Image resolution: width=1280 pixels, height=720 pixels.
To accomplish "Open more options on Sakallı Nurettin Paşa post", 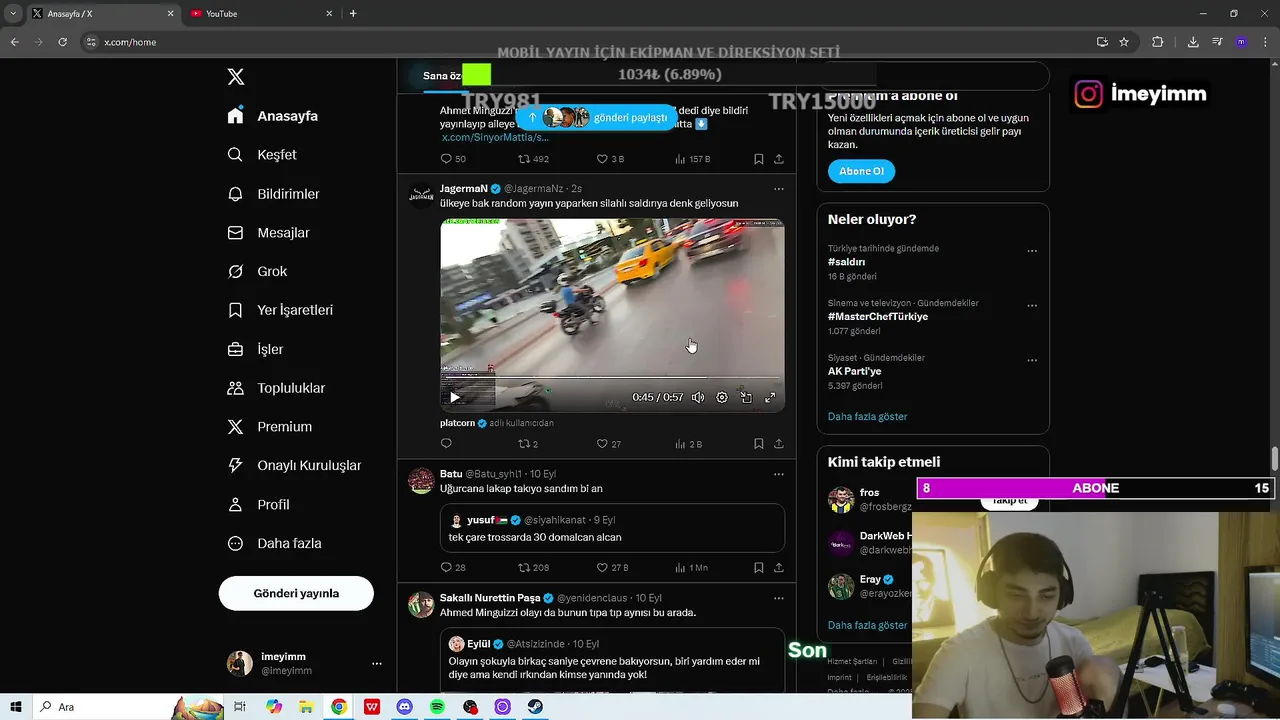I will coord(779,597).
